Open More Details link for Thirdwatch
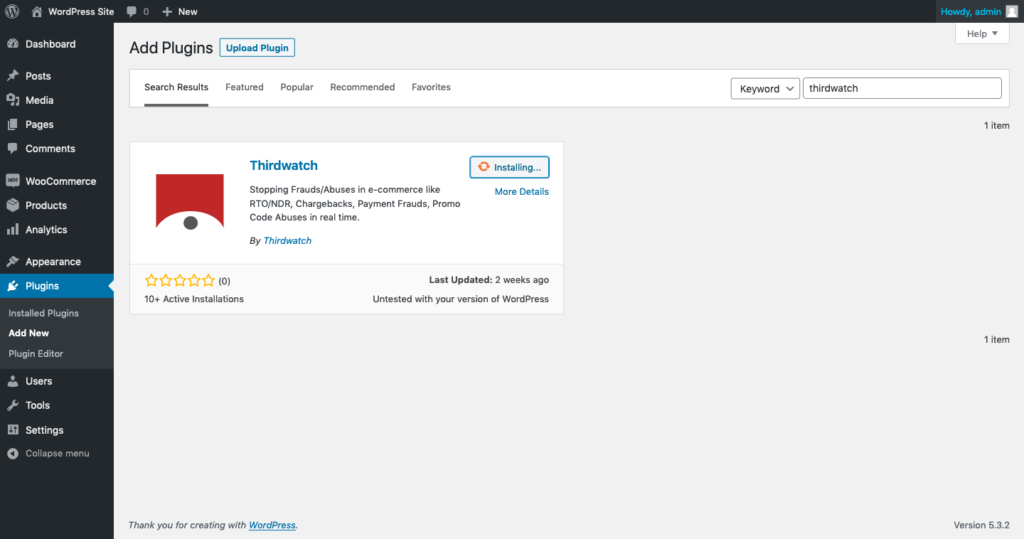The height and width of the screenshot is (539, 1024). pos(521,191)
